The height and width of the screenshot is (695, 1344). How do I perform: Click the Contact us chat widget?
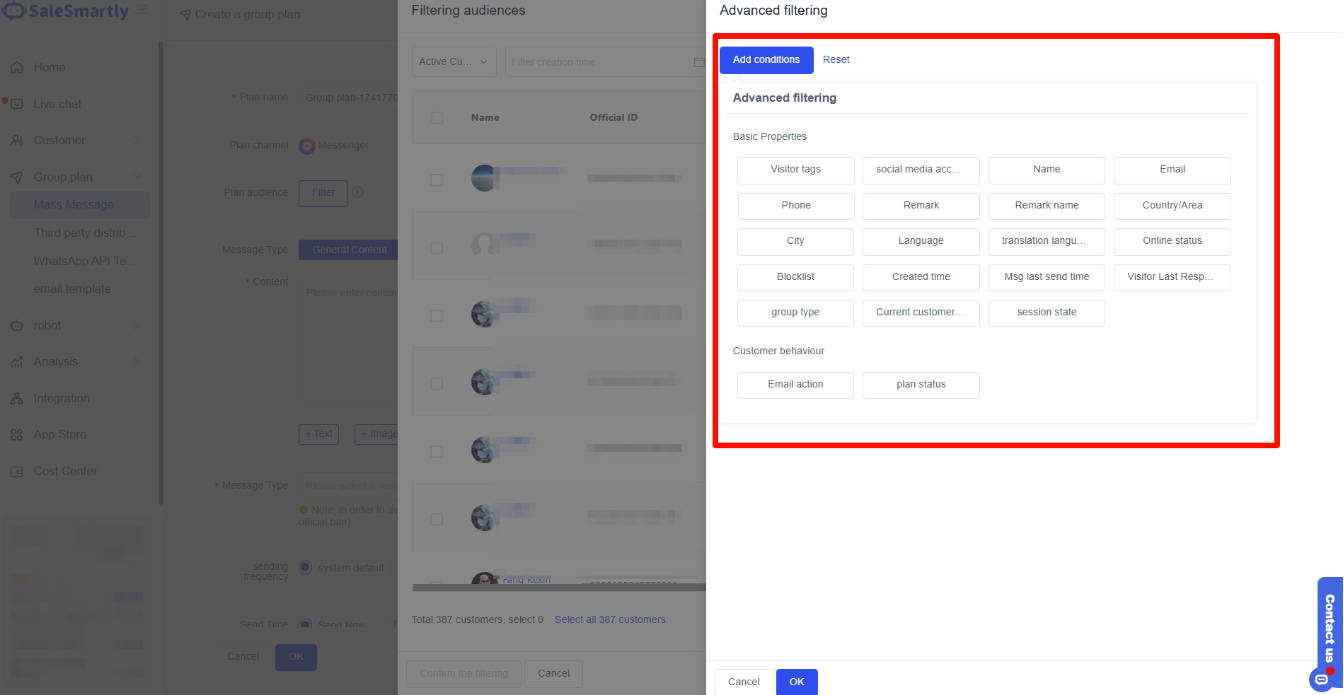pyautogui.click(x=1329, y=630)
